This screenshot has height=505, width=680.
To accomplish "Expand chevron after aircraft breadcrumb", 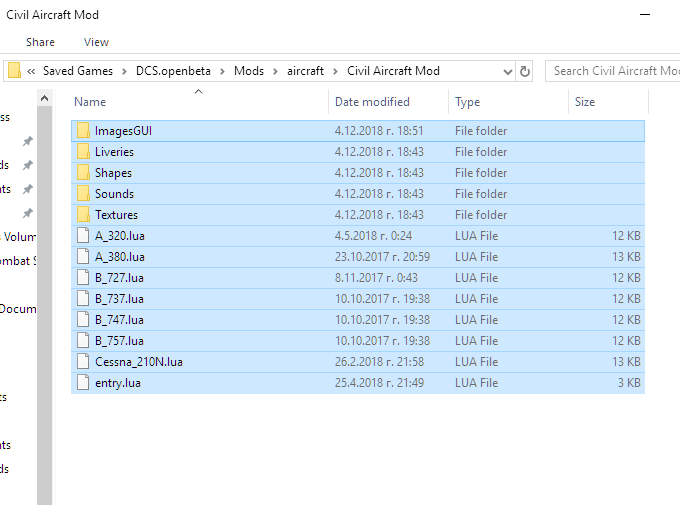I will 335,72.
